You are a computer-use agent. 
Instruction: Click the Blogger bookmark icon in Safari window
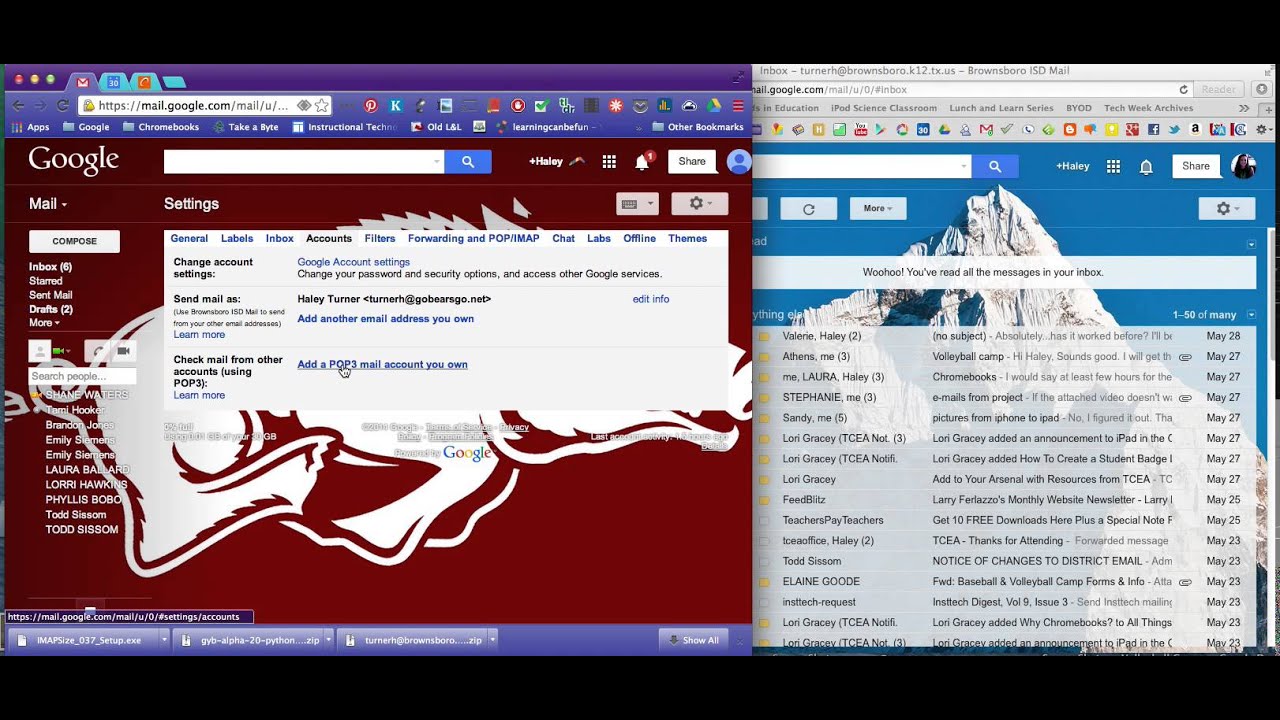(x=1070, y=129)
